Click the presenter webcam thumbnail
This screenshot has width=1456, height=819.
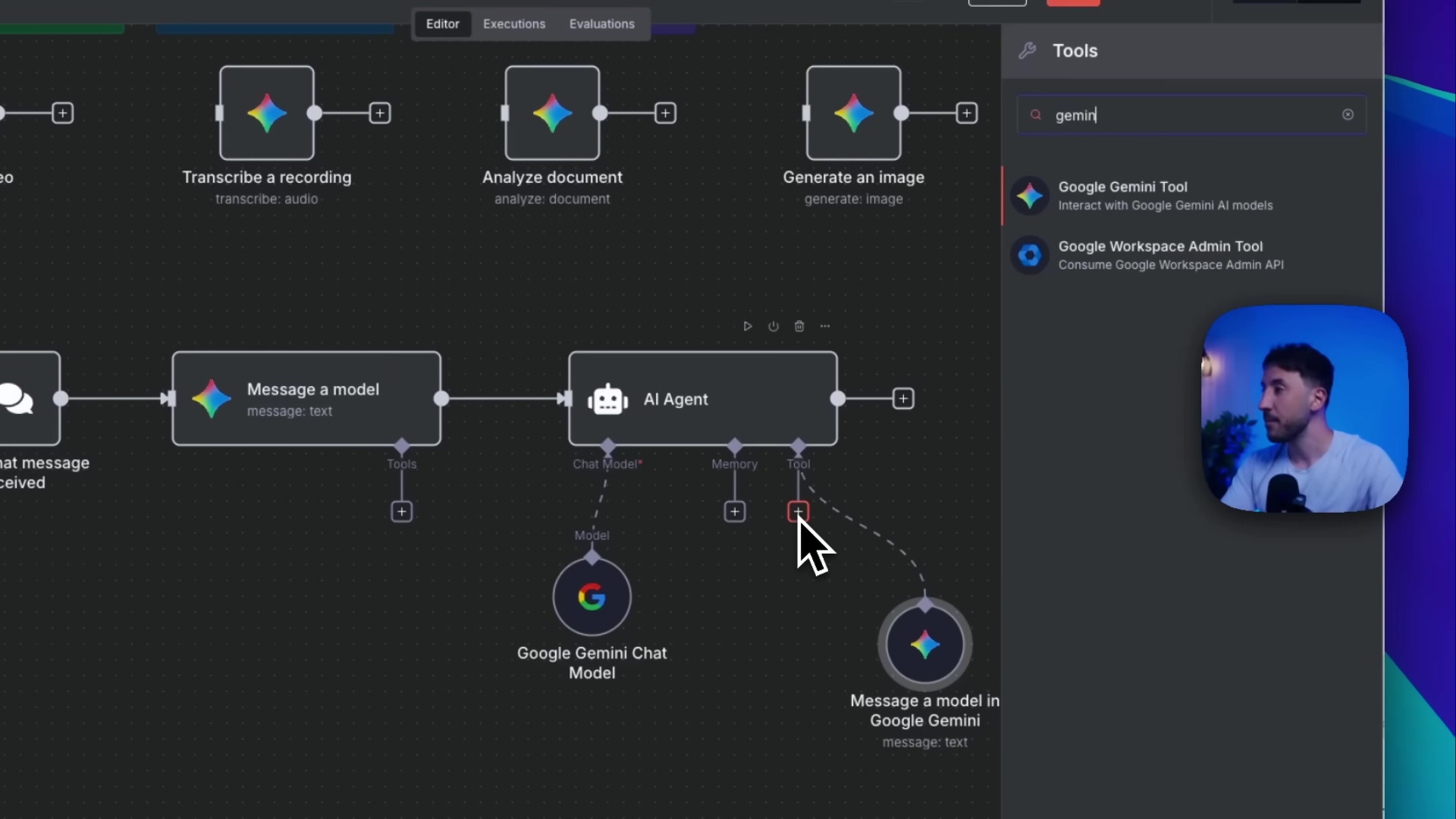(1304, 409)
